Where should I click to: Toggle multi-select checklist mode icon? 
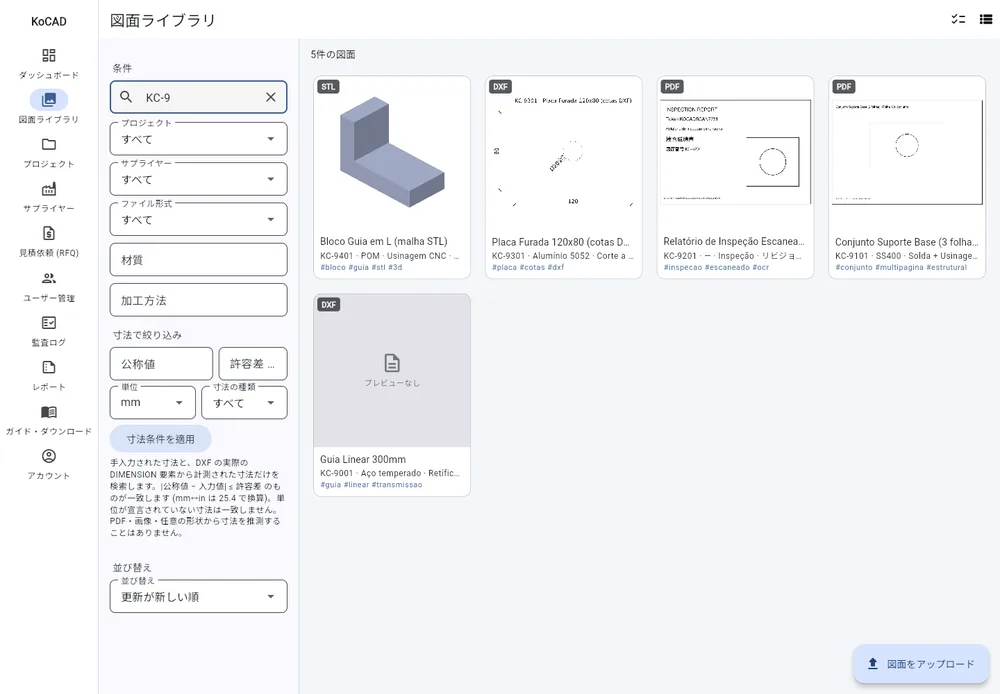tap(958, 19)
